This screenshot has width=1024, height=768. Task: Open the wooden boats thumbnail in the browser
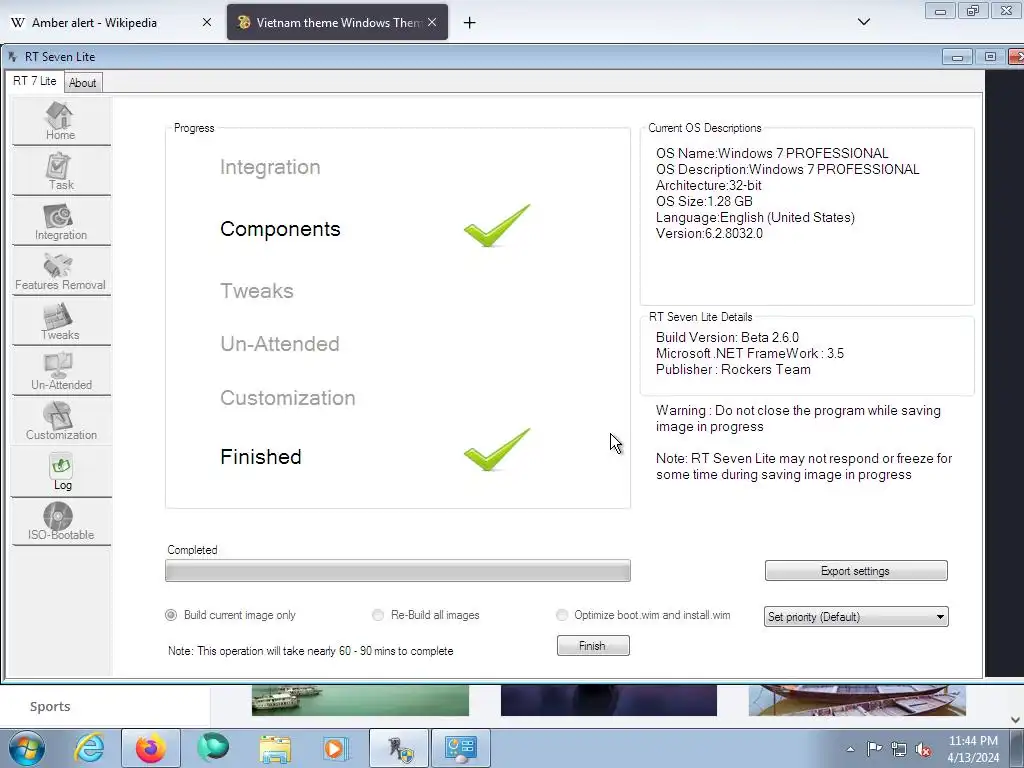pos(857,700)
